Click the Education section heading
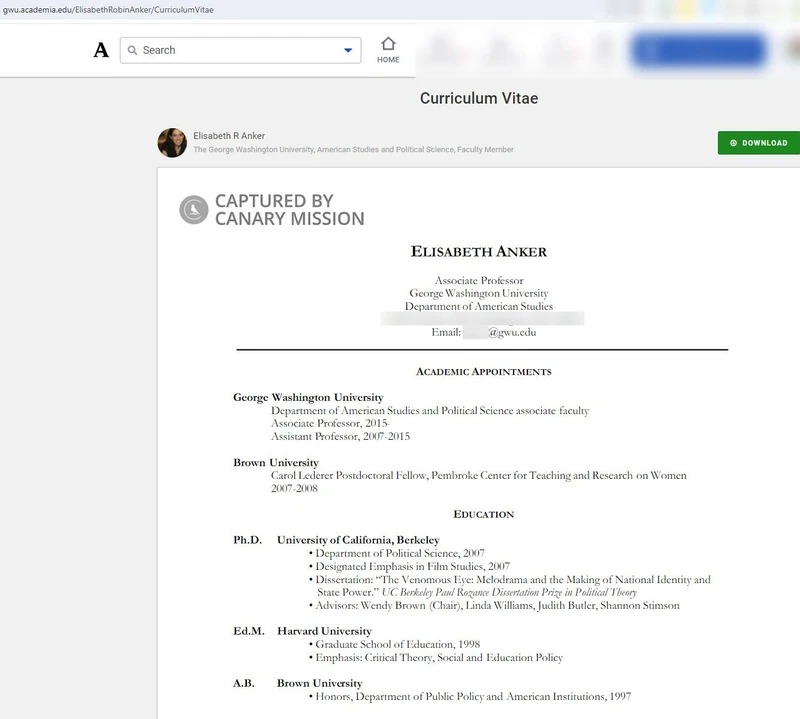Image resolution: width=800 pixels, height=719 pixels. pyautogui.click(x=483, y=514)
